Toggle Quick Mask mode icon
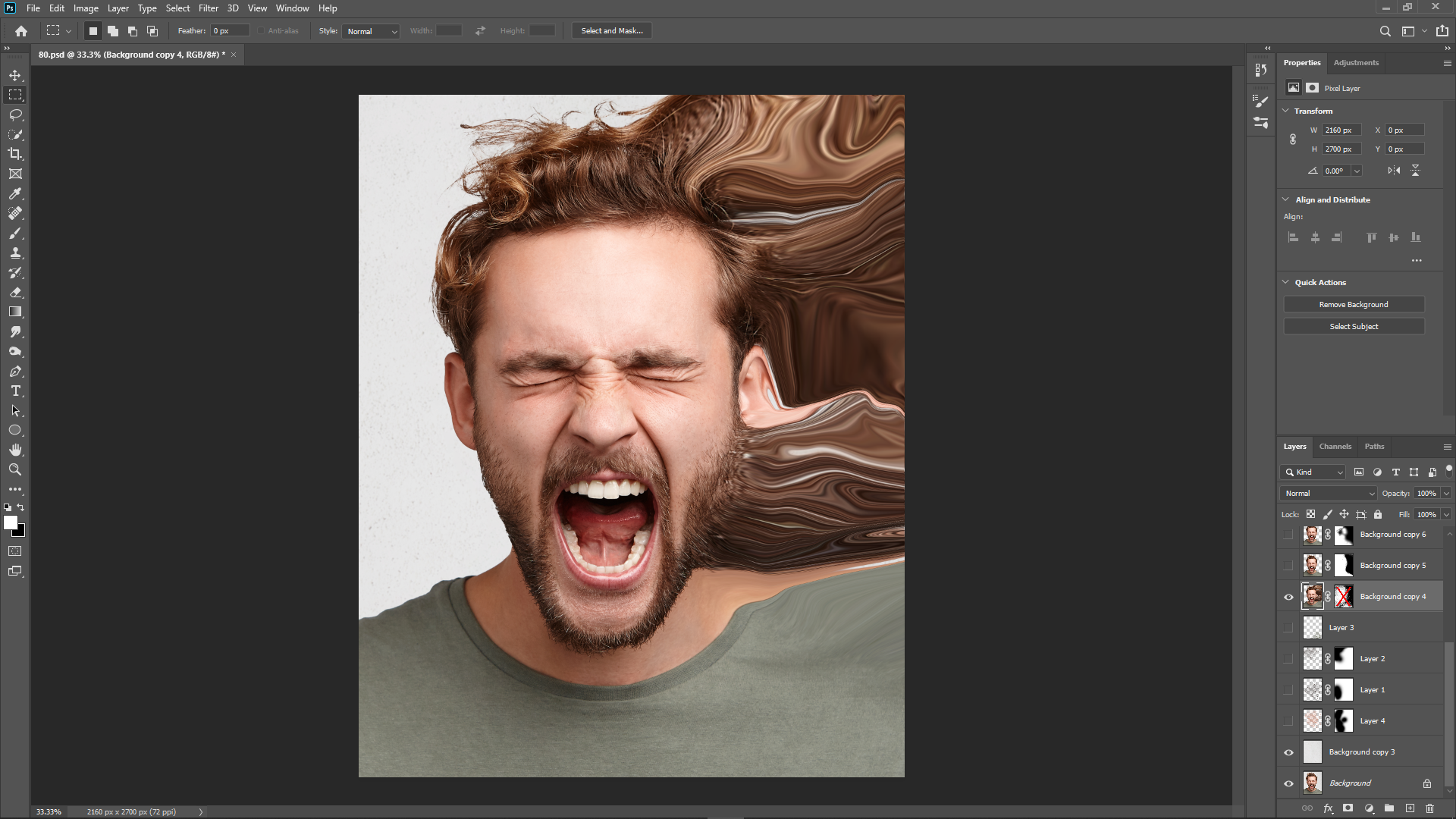 (x=15, y=551)
